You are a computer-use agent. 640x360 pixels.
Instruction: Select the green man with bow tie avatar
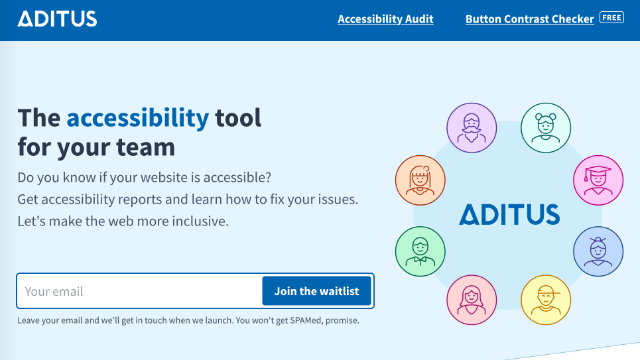point(420,251)
